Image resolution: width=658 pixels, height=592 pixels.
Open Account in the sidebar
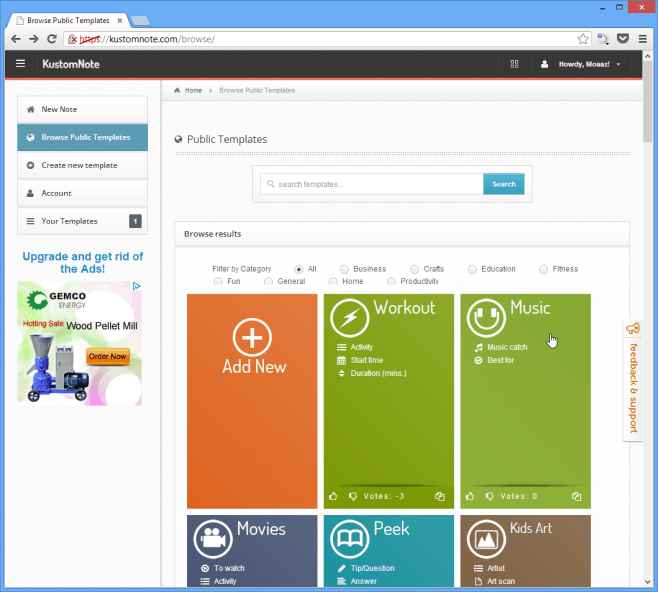click(x=82, y=193)
